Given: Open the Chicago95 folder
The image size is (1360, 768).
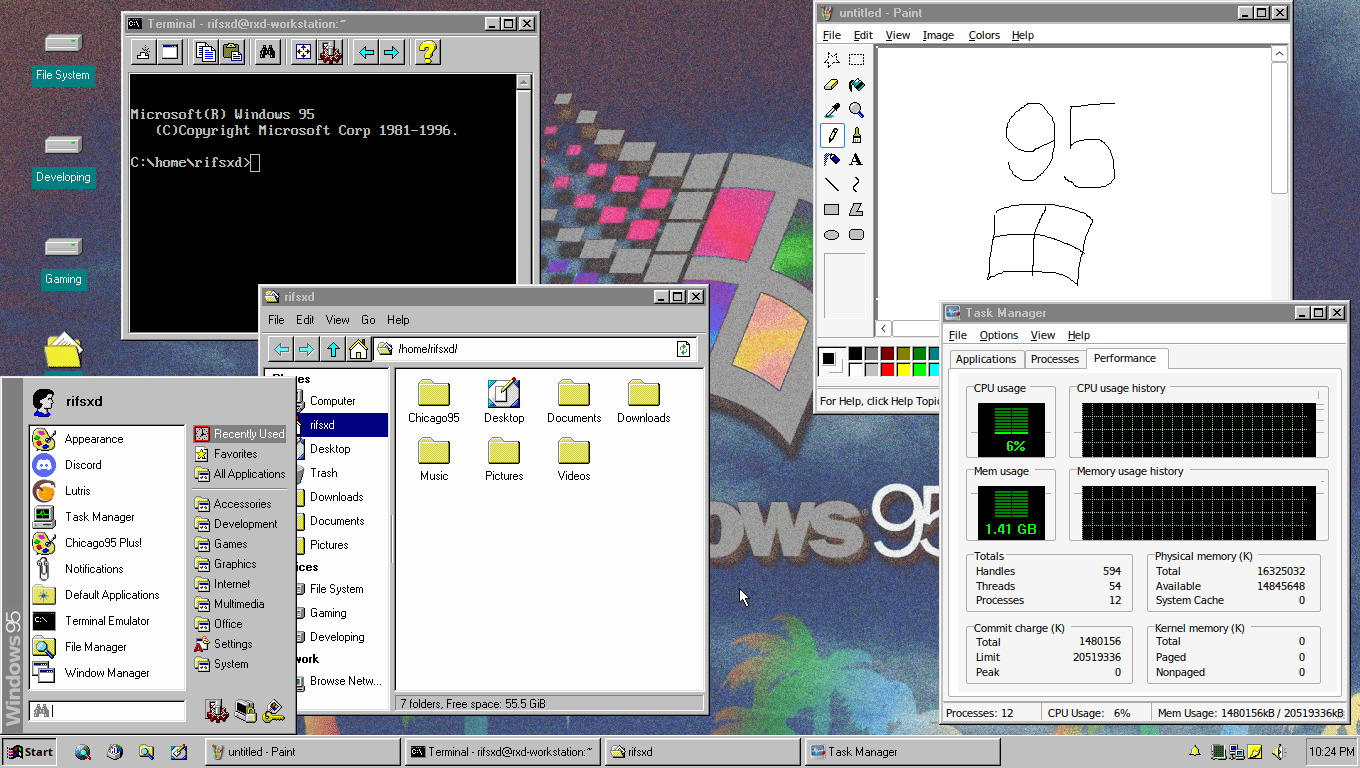Looking at the screenshot, I should coord(434,402).
